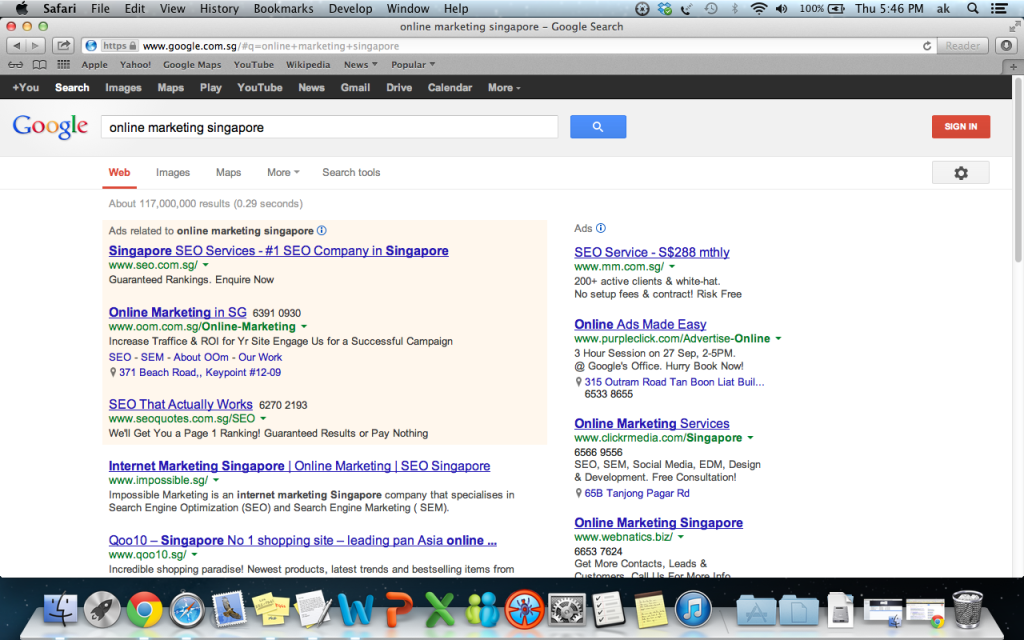Click the Safari address bar URL

coord(270,46)
